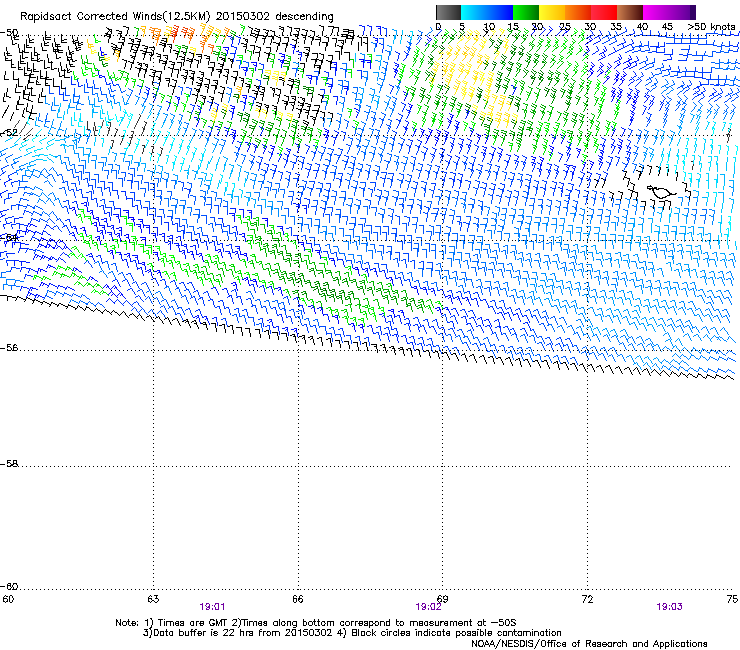Screen dimensions: 740x650
Task: Click the longitude label '66'
Action: point(298,599)
